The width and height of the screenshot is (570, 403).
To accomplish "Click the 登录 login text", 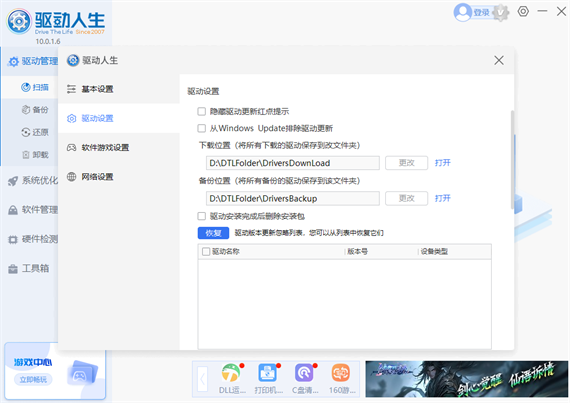I will 481,13.
